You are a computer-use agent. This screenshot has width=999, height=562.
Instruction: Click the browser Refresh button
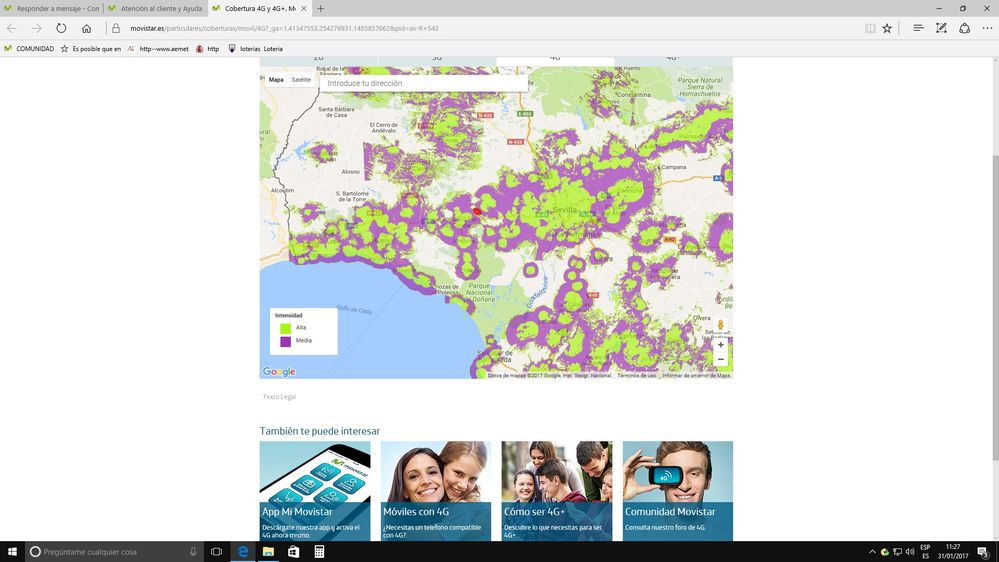(x=61, y=28)
